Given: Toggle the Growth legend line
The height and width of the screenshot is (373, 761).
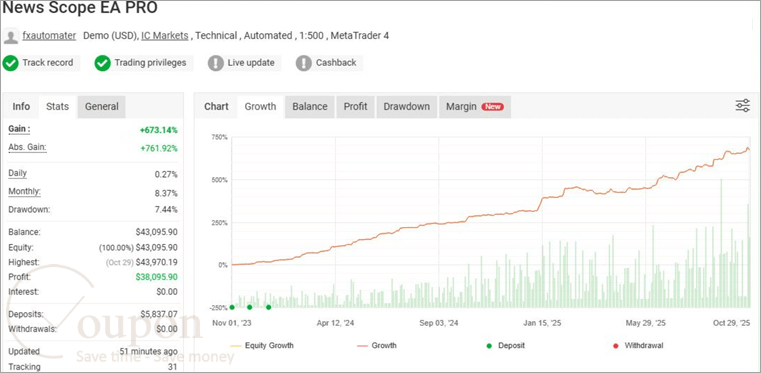Looking at the screenshot, I should [x=377, y=346].
